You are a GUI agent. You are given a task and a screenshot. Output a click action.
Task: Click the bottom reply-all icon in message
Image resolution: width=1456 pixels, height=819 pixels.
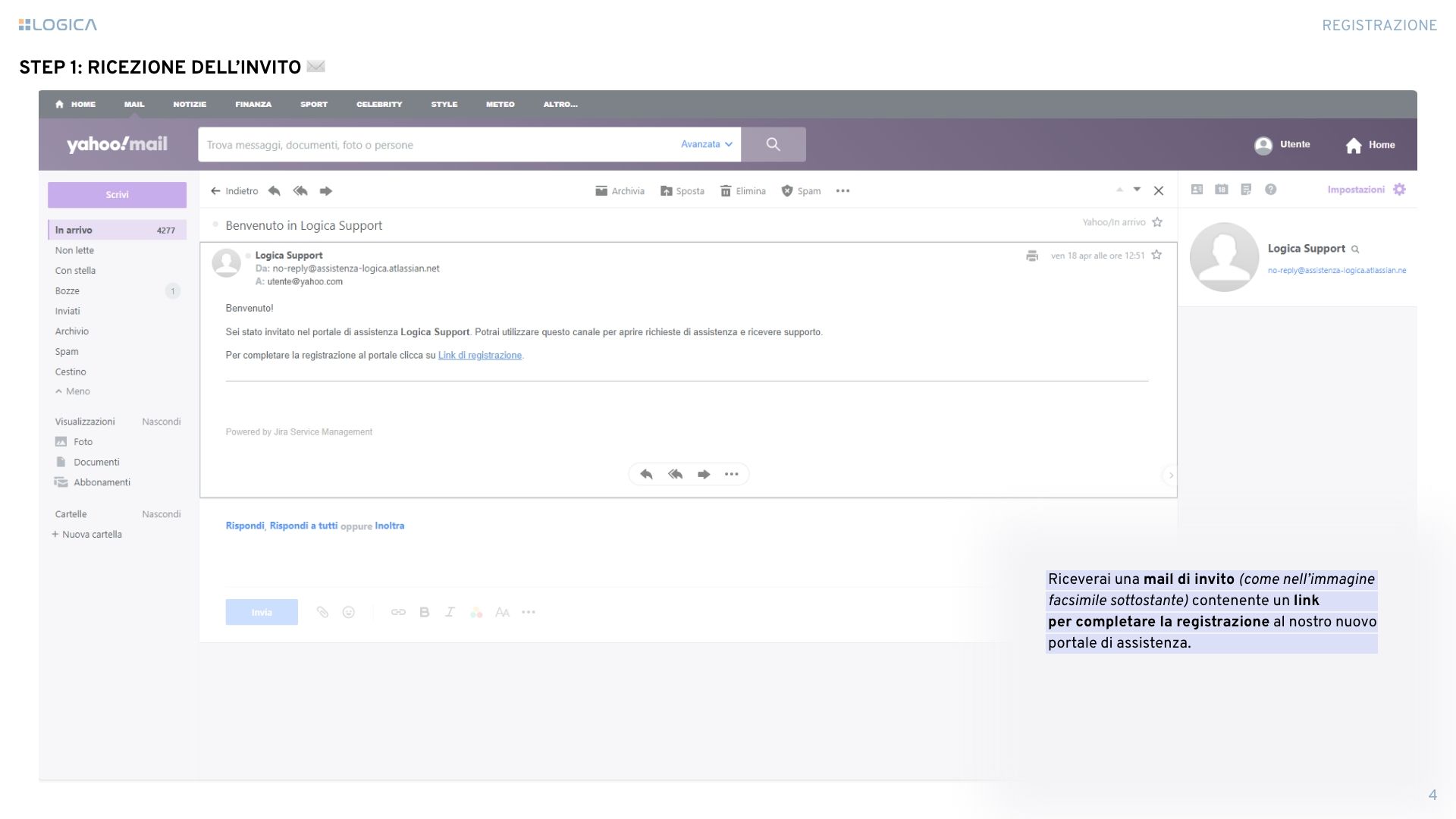point(675,474)
